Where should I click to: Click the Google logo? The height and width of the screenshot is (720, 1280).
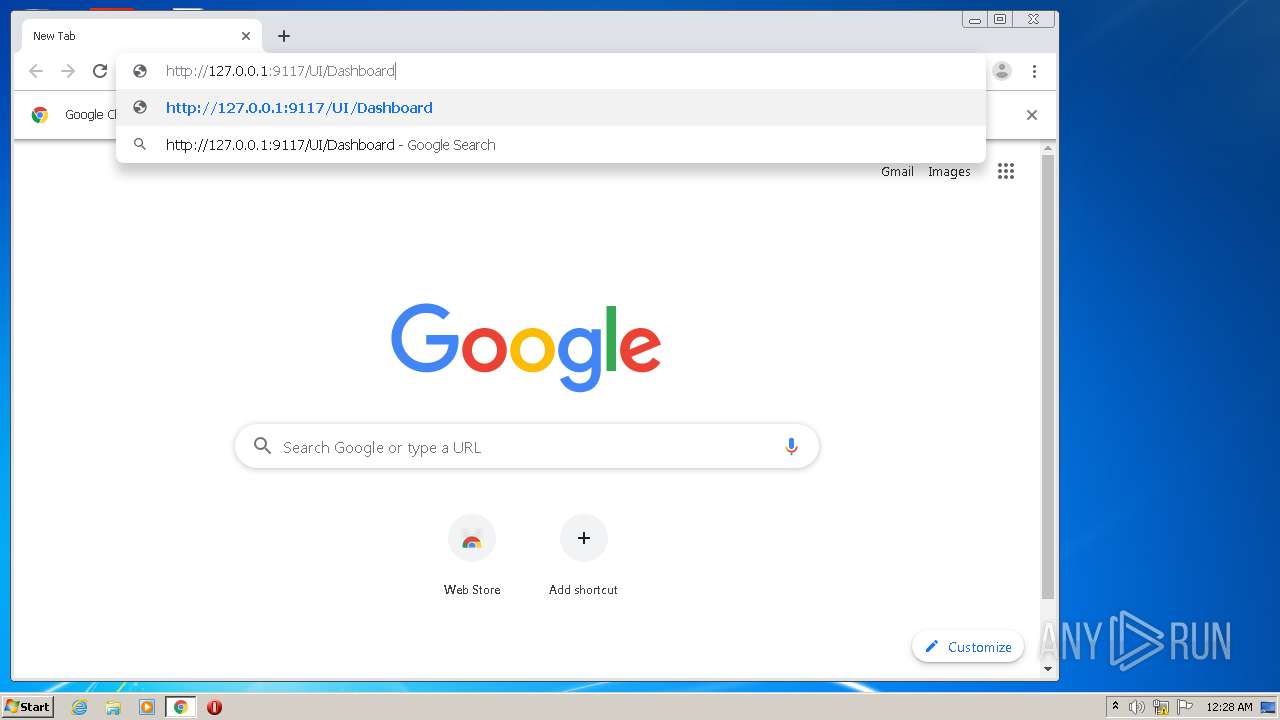(x=526, y=347)
